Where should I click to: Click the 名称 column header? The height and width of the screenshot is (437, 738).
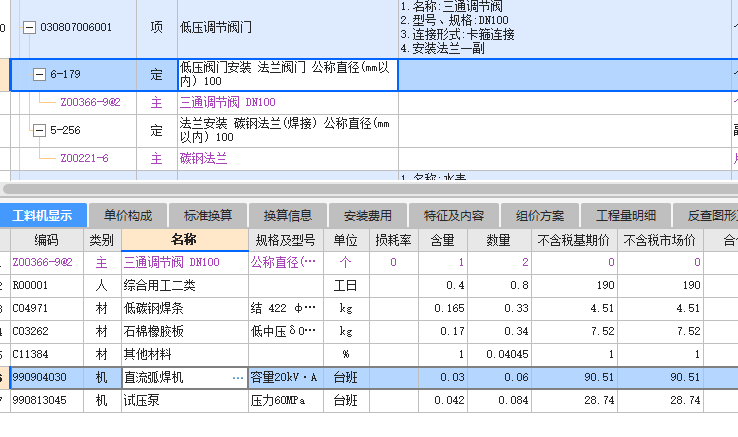(x=184, y=240)
